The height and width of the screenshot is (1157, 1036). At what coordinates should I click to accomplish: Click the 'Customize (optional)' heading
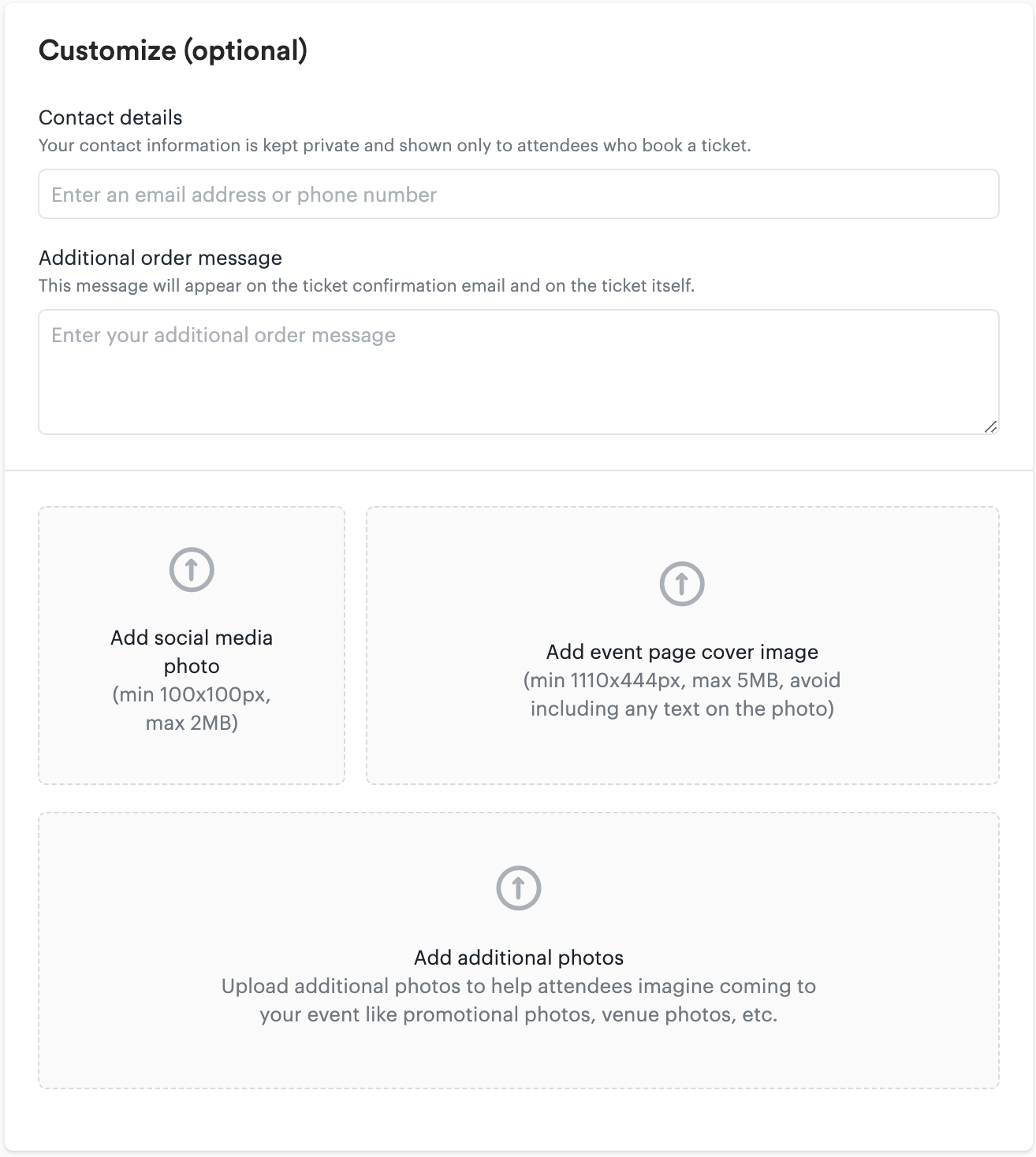click(173, 50)
